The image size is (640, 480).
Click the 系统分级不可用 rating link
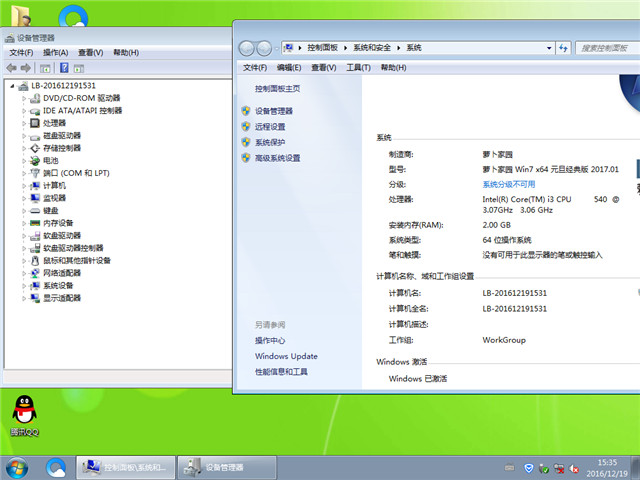point(509,184)
